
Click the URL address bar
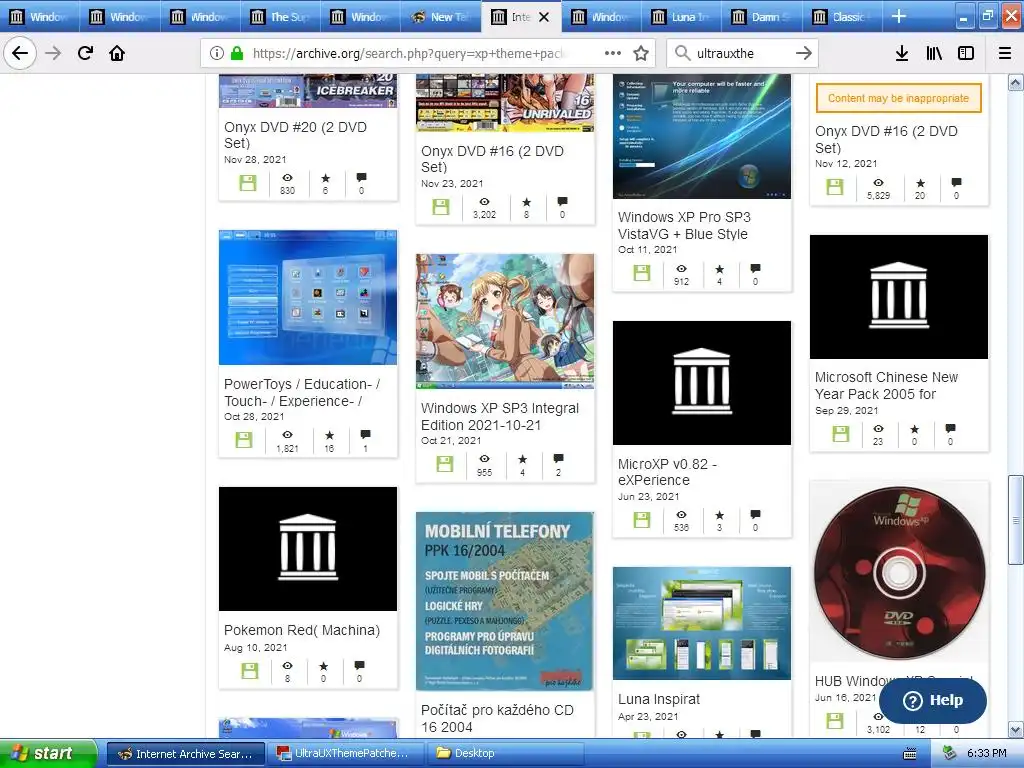click(408, 53)
